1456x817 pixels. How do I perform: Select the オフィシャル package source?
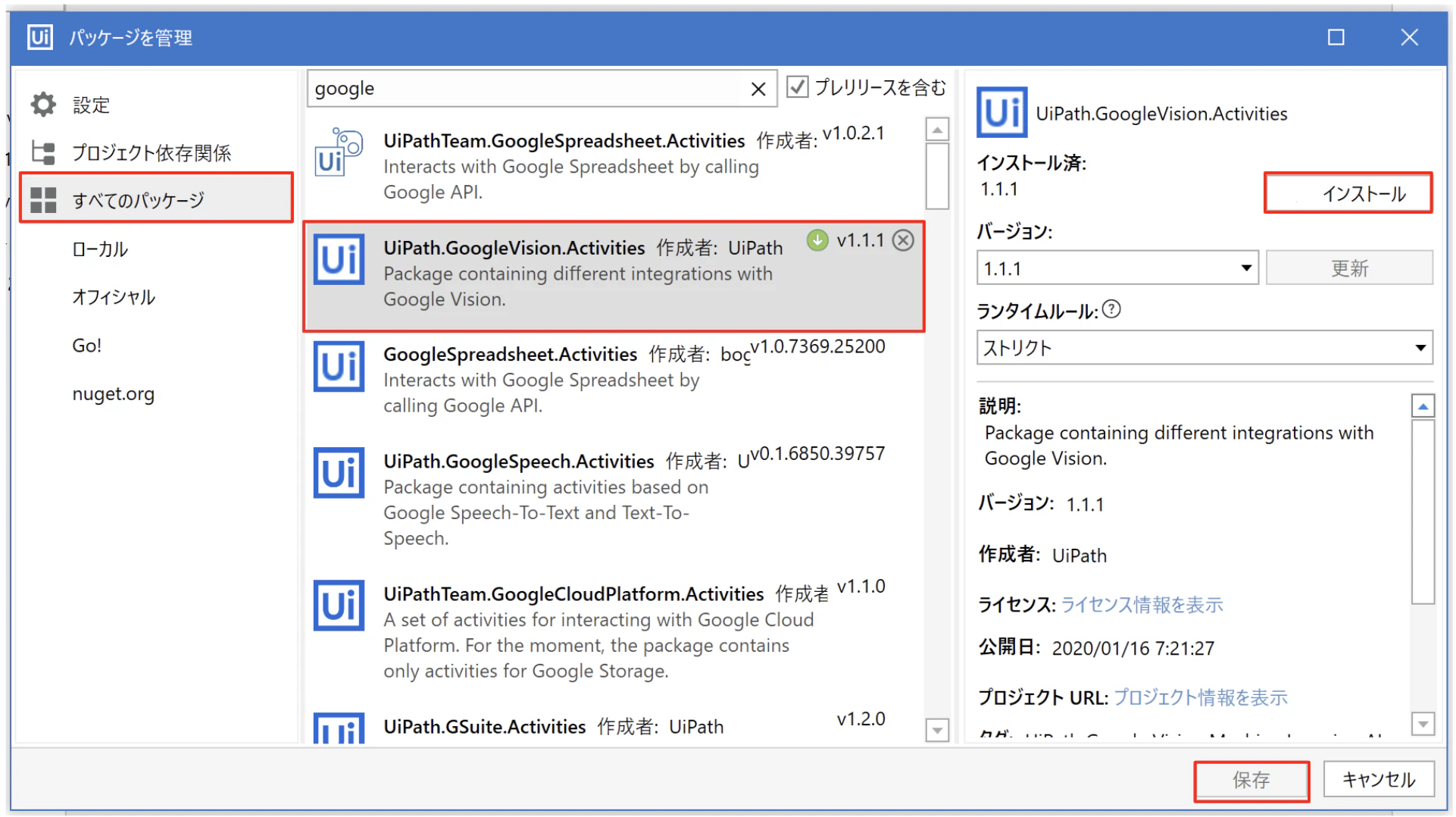pyautogui.click(x=114, y=297)
